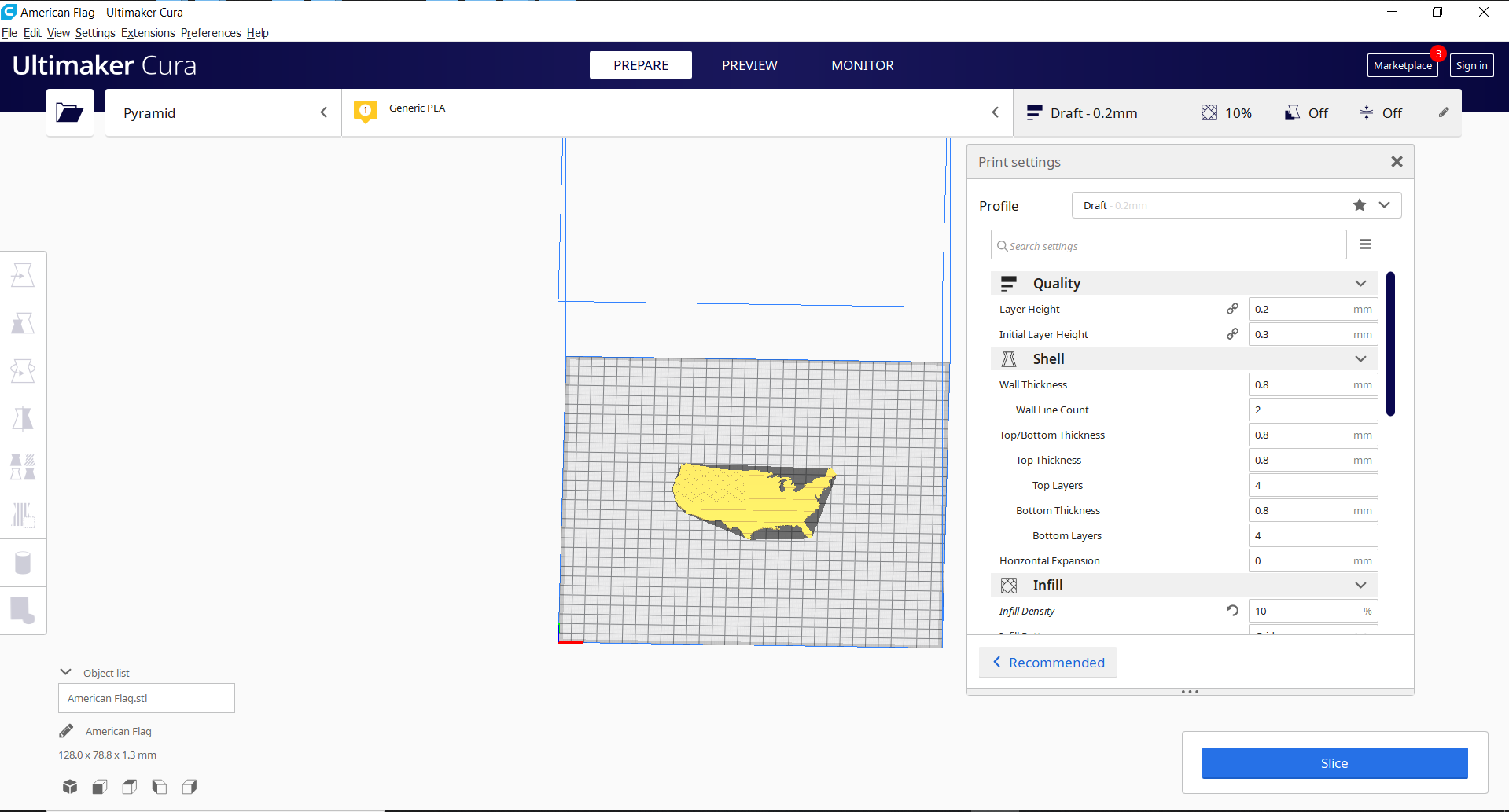Screen dimensions: 1509x812
Task: Click the pencil icon next to American Flag
Action: point(66,731)
